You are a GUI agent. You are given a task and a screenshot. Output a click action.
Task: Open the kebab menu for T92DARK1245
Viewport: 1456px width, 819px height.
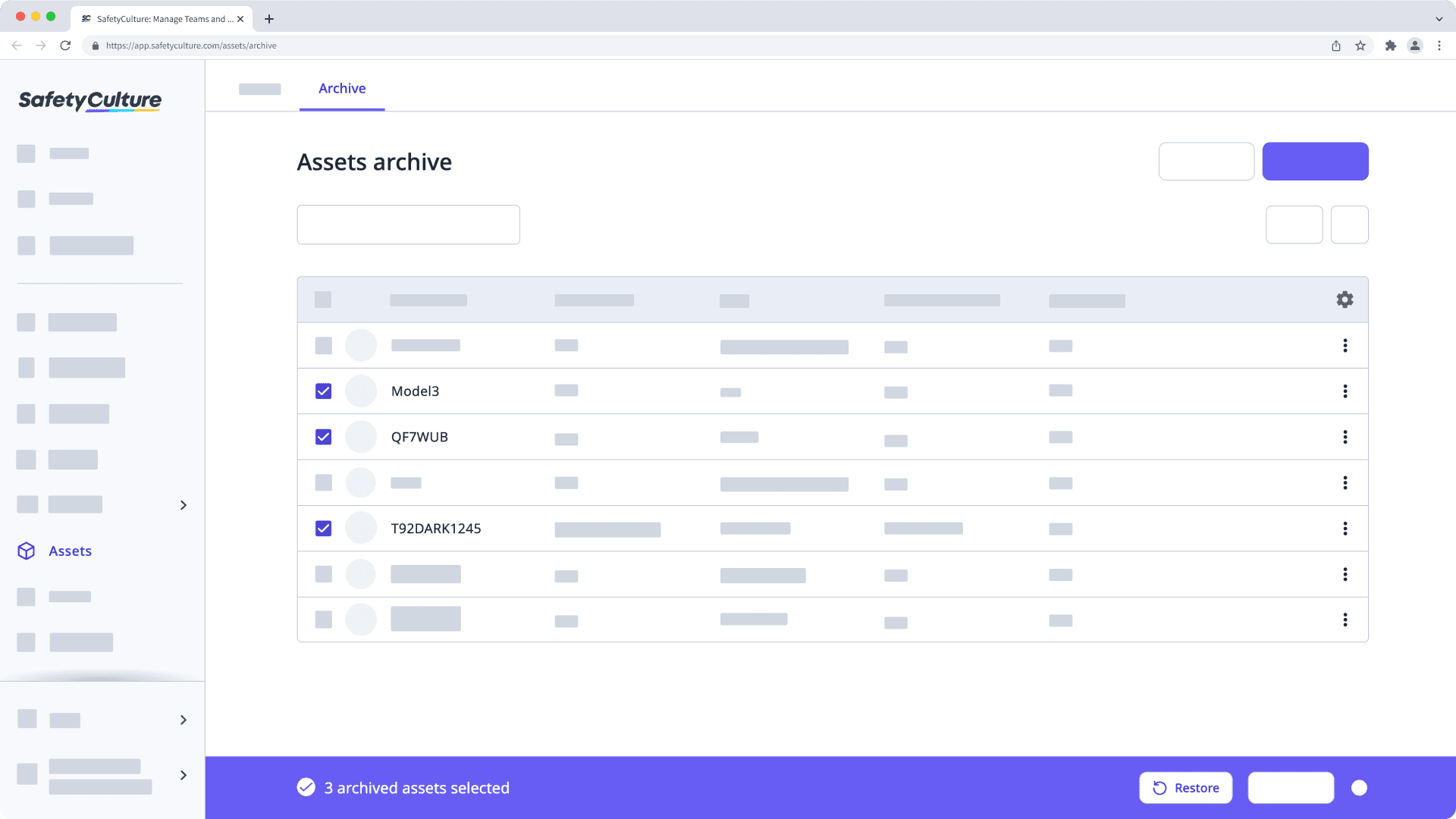point(1345,529)
